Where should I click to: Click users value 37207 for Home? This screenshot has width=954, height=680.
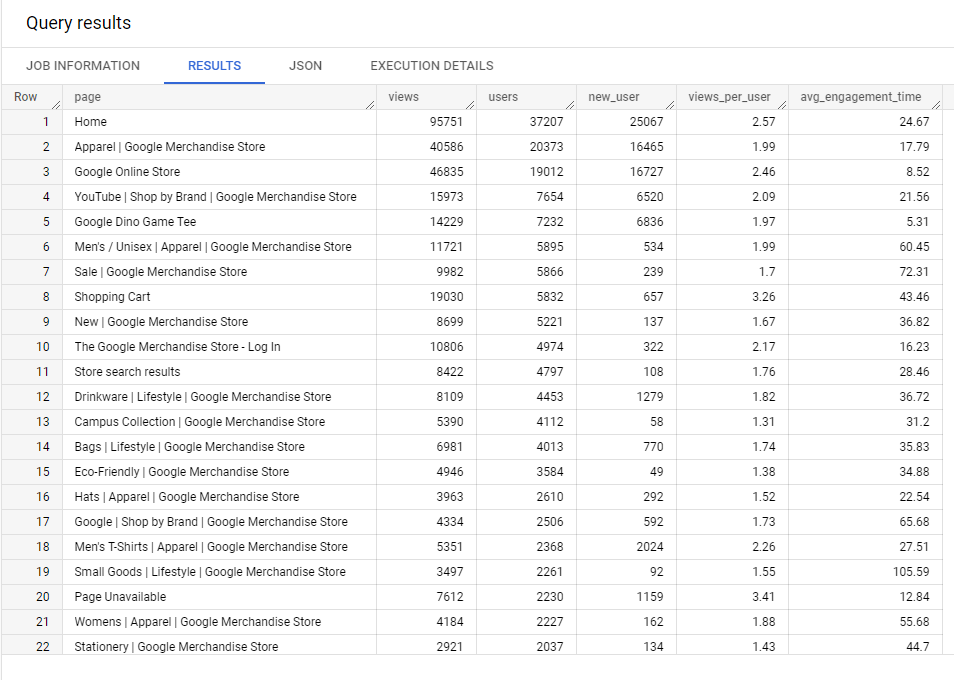tap(546, 122)
